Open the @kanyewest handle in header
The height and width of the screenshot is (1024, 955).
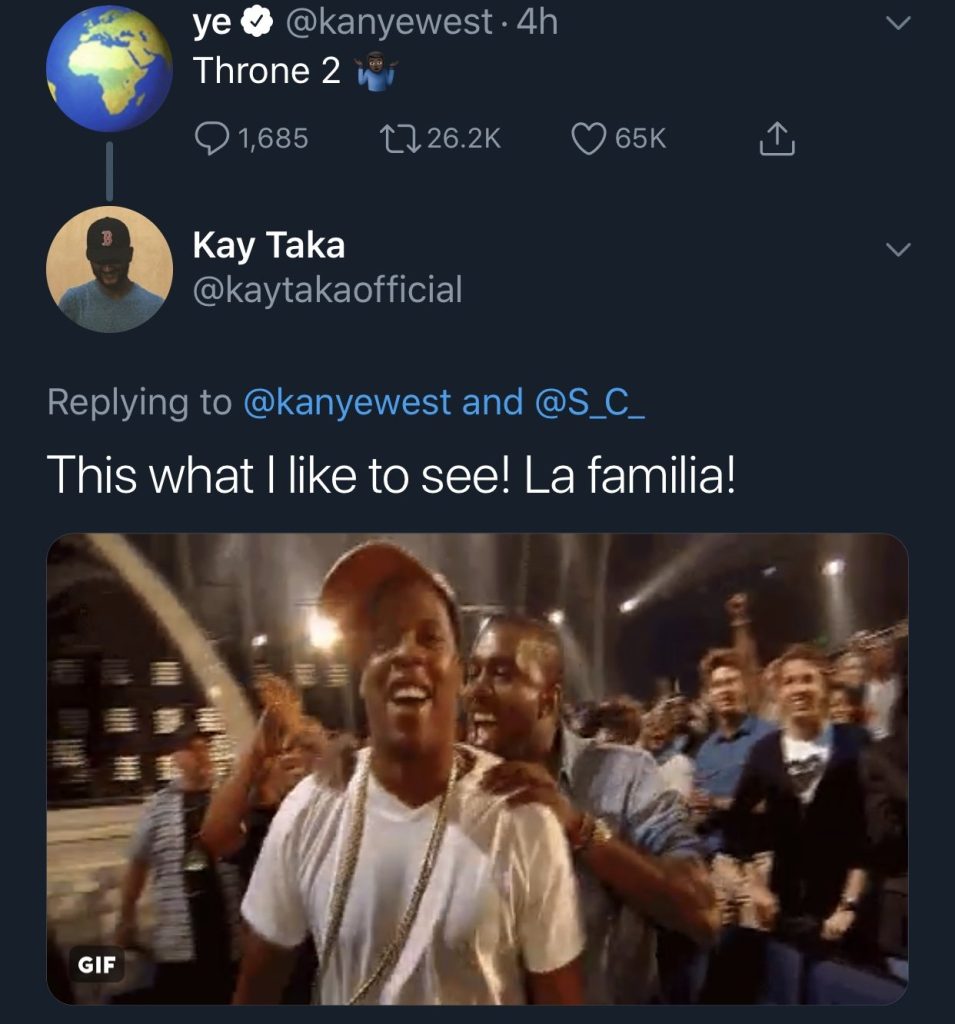pos(389,23)
